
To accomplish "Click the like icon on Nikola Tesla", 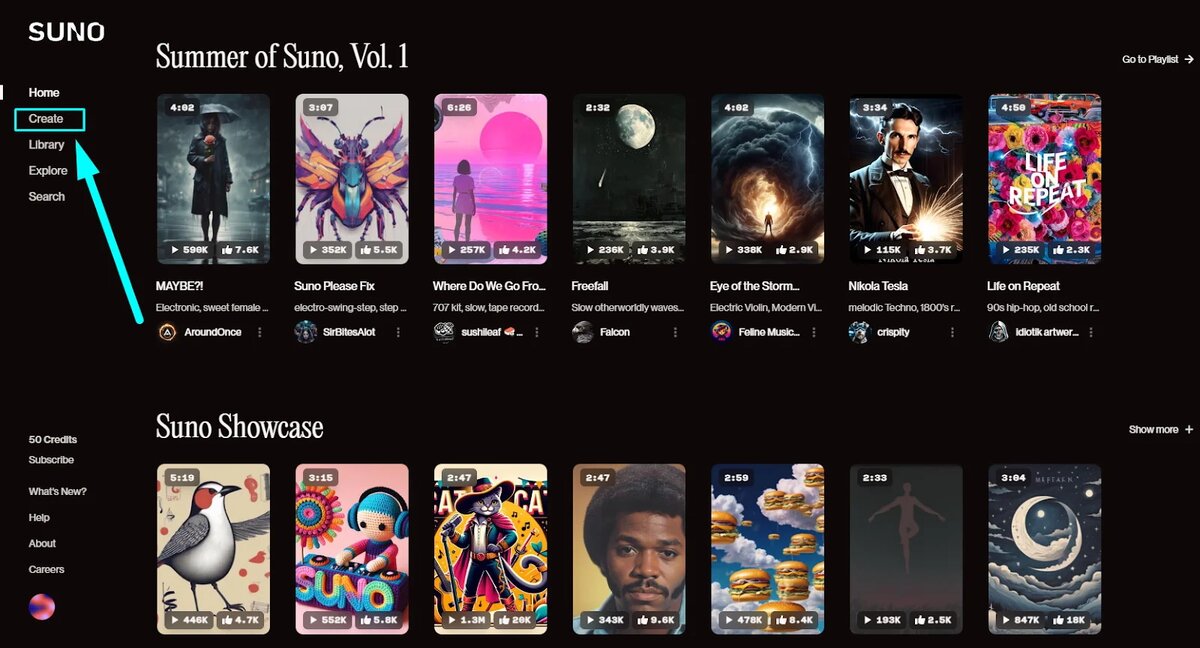I will pyautogui.click(x=915, y=250).
